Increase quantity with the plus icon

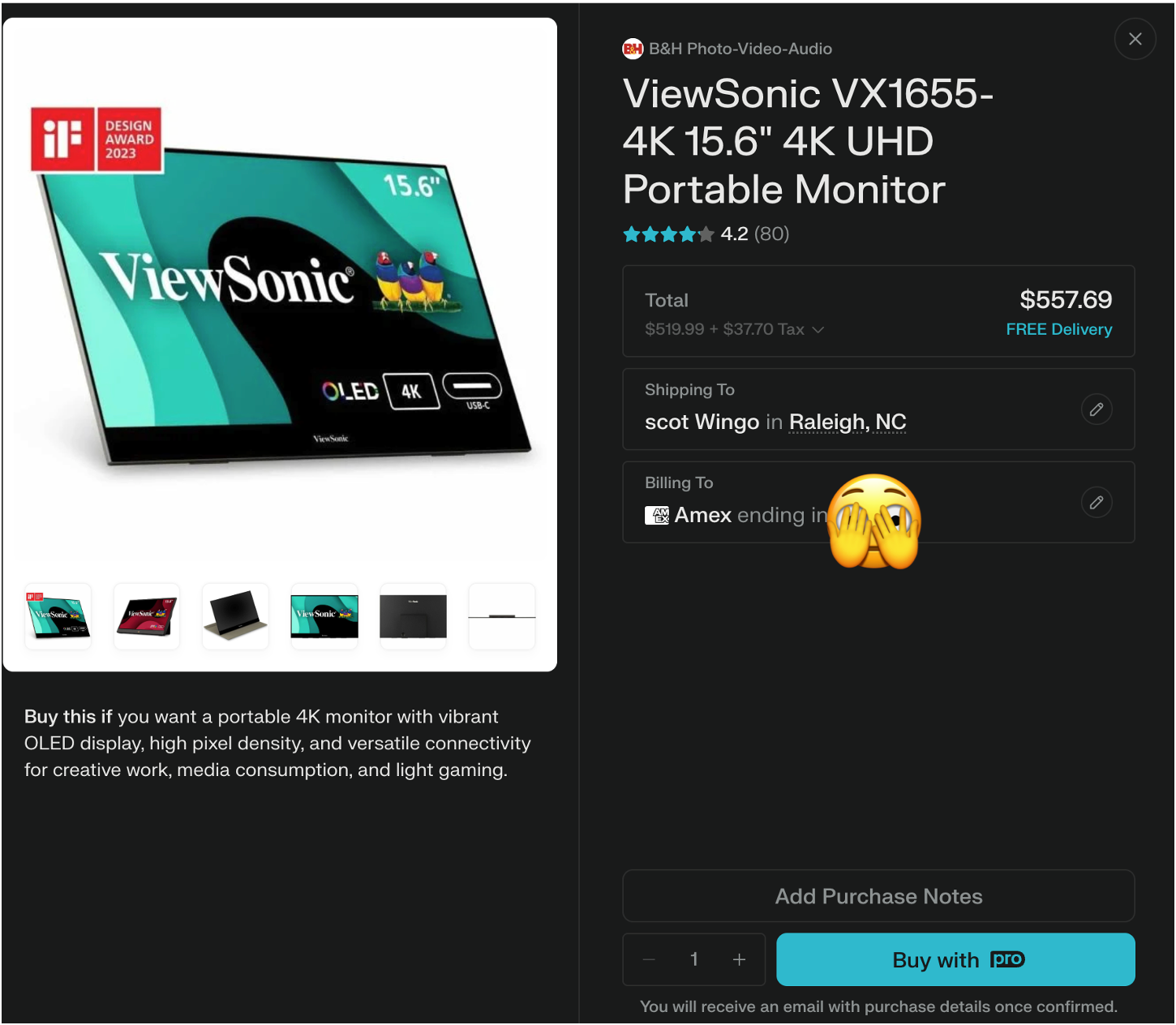click(x=739, y=959)
